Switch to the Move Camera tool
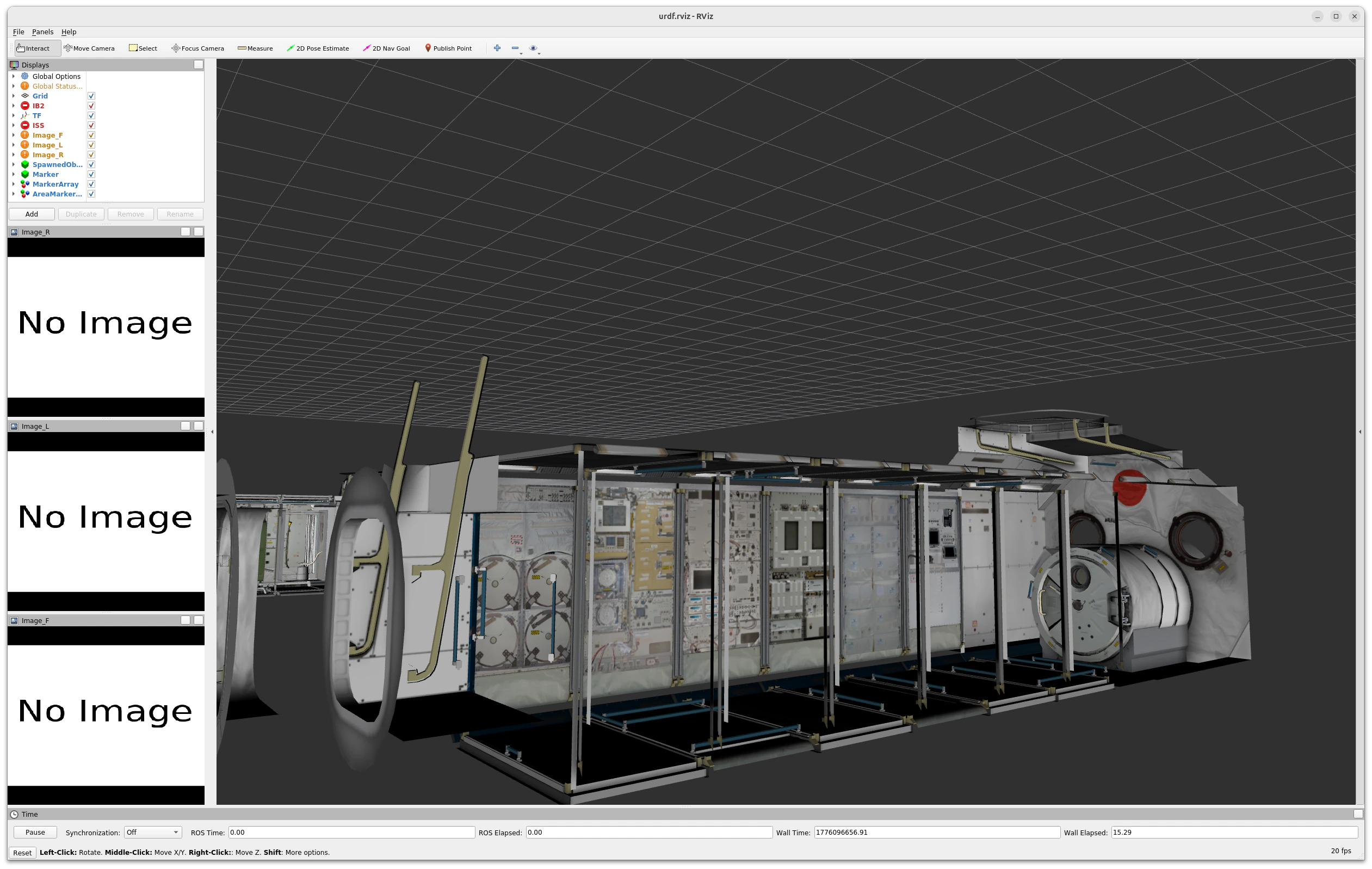The image size is (1372, 869). click(x=89, y=48)
